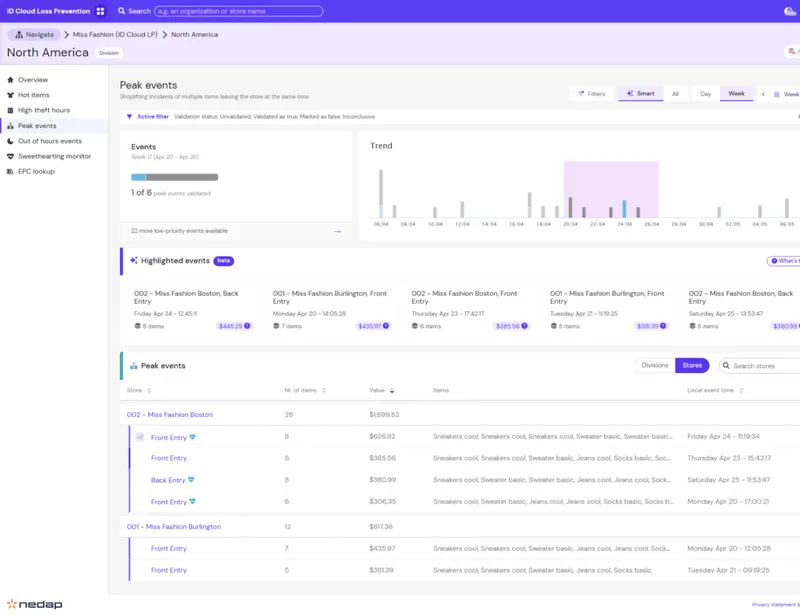This screenshot has width=800, height=615.
Task: Click the info icon beside $445.29
Action: click(x=247, y=326)
